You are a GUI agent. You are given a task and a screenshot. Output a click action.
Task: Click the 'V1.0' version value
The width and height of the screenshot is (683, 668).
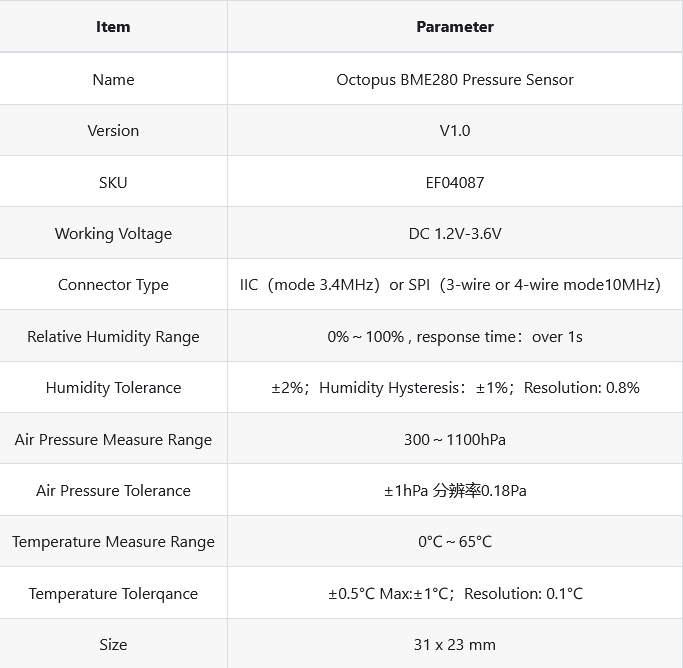[455, 131]
